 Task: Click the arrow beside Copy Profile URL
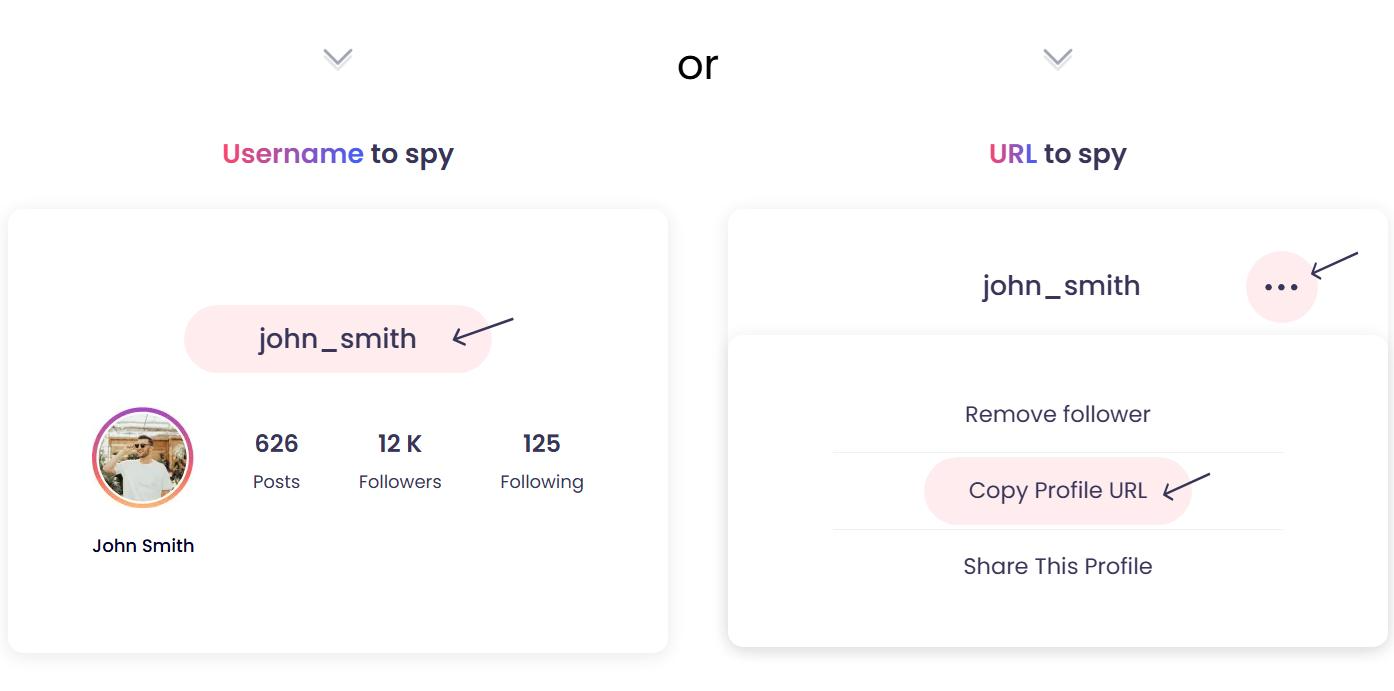tap(1187, 485)
